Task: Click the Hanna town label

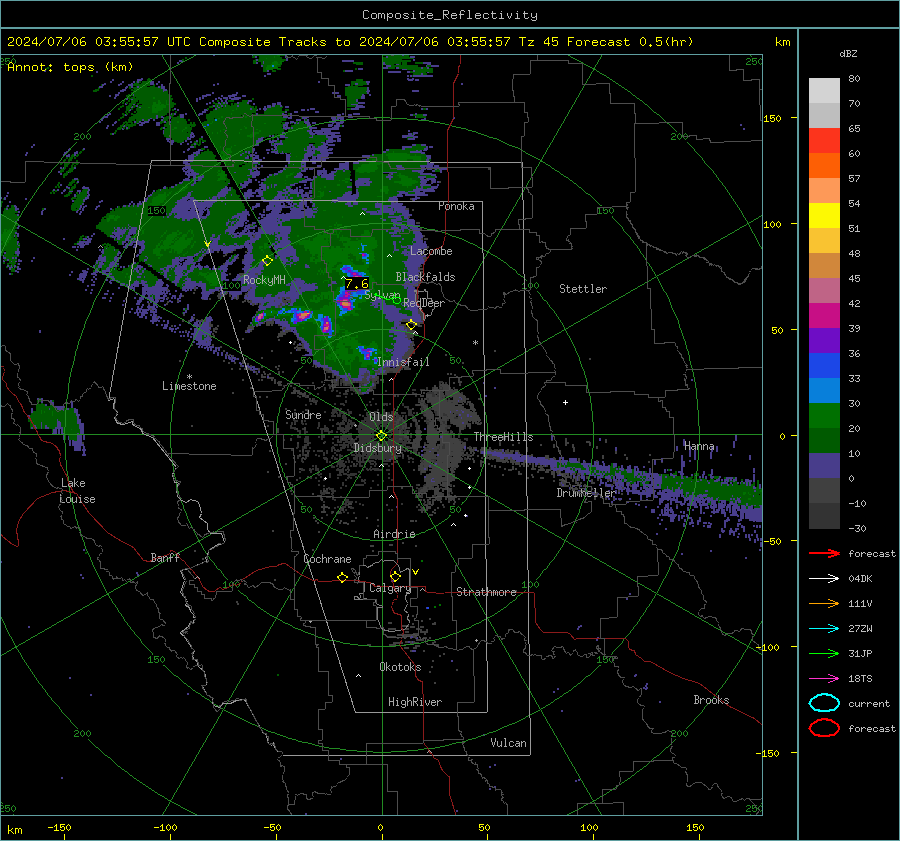Action: [x=699, y=446]
